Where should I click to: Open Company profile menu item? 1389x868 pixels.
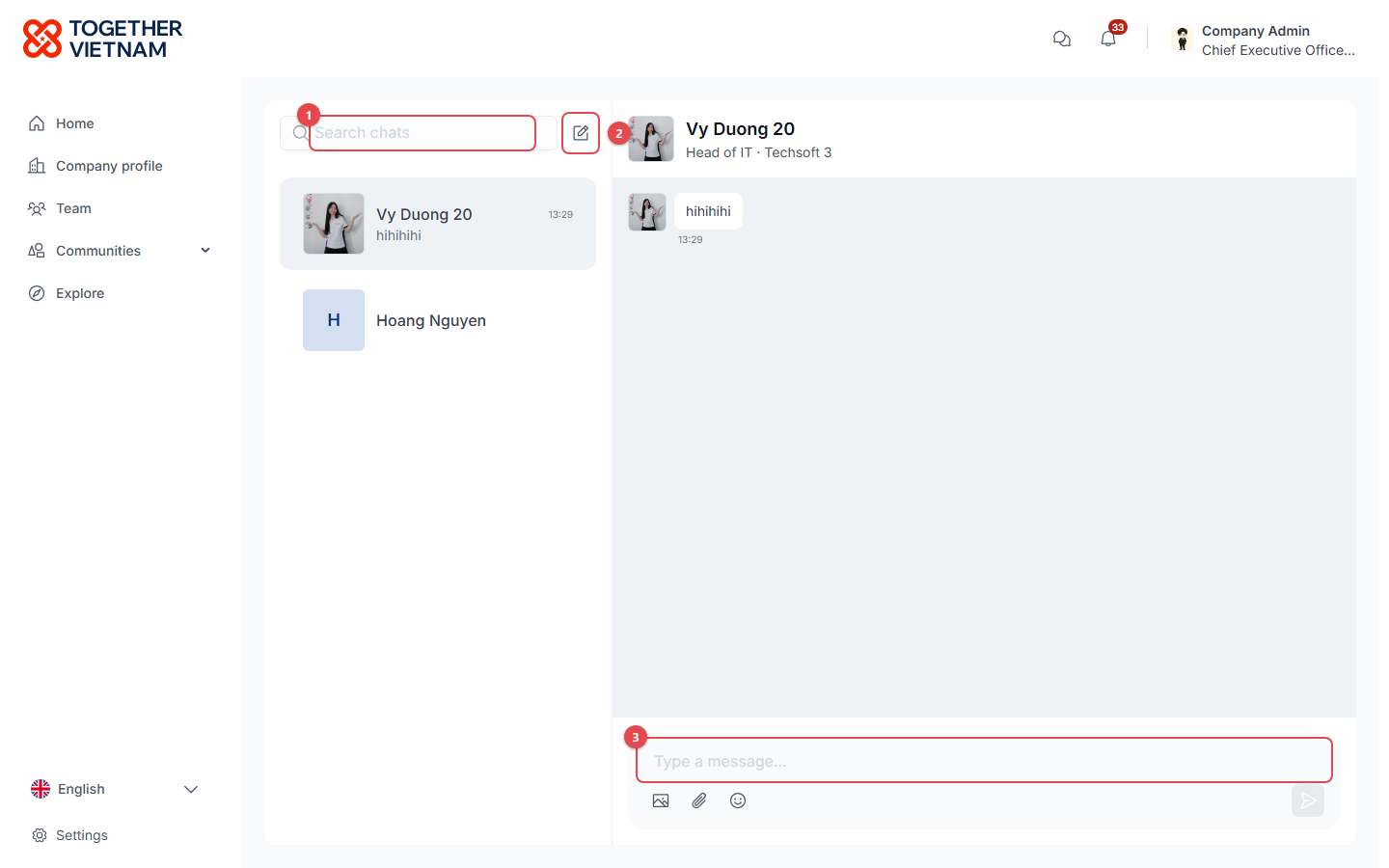(109, 166)
